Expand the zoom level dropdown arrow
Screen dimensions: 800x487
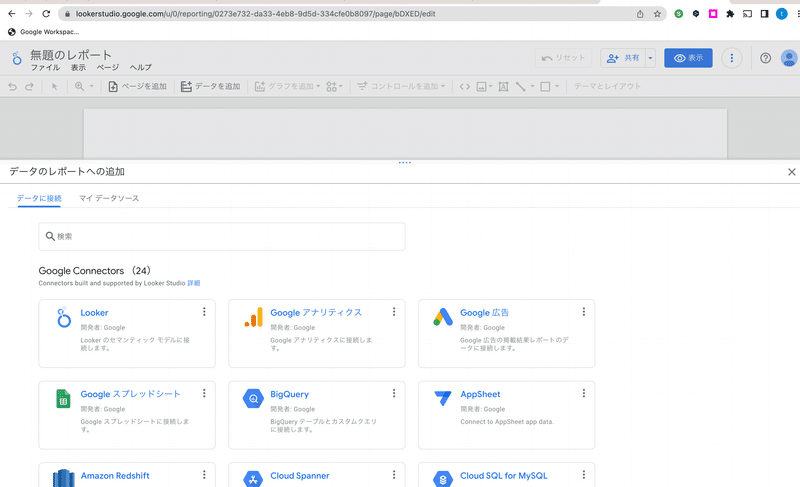[x=92, y=87]
